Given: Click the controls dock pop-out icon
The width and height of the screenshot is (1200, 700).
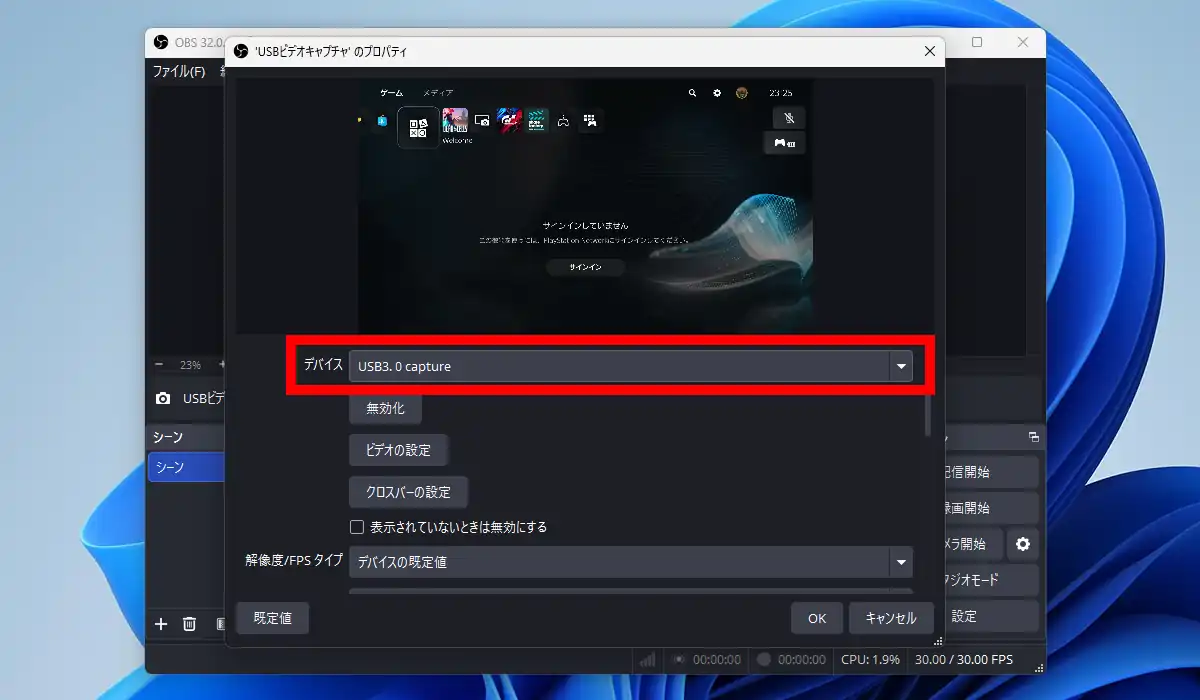Looking at the screenshot, I should (1033, 437).
